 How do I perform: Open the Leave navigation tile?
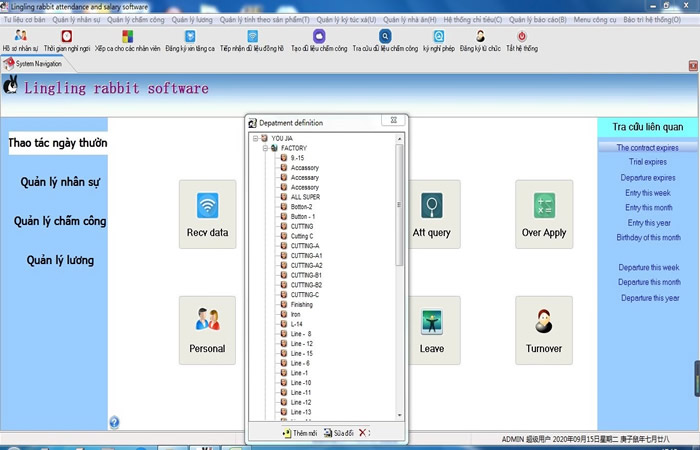(432, 330)
